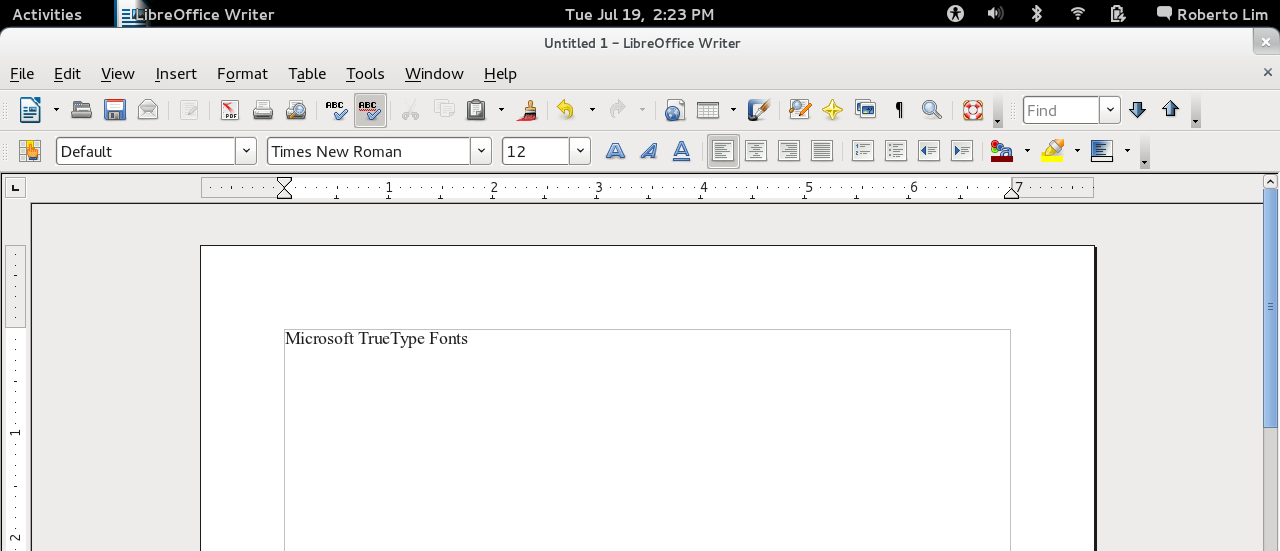
Task: Open the Gallery icon
Action: pos(865,110)
